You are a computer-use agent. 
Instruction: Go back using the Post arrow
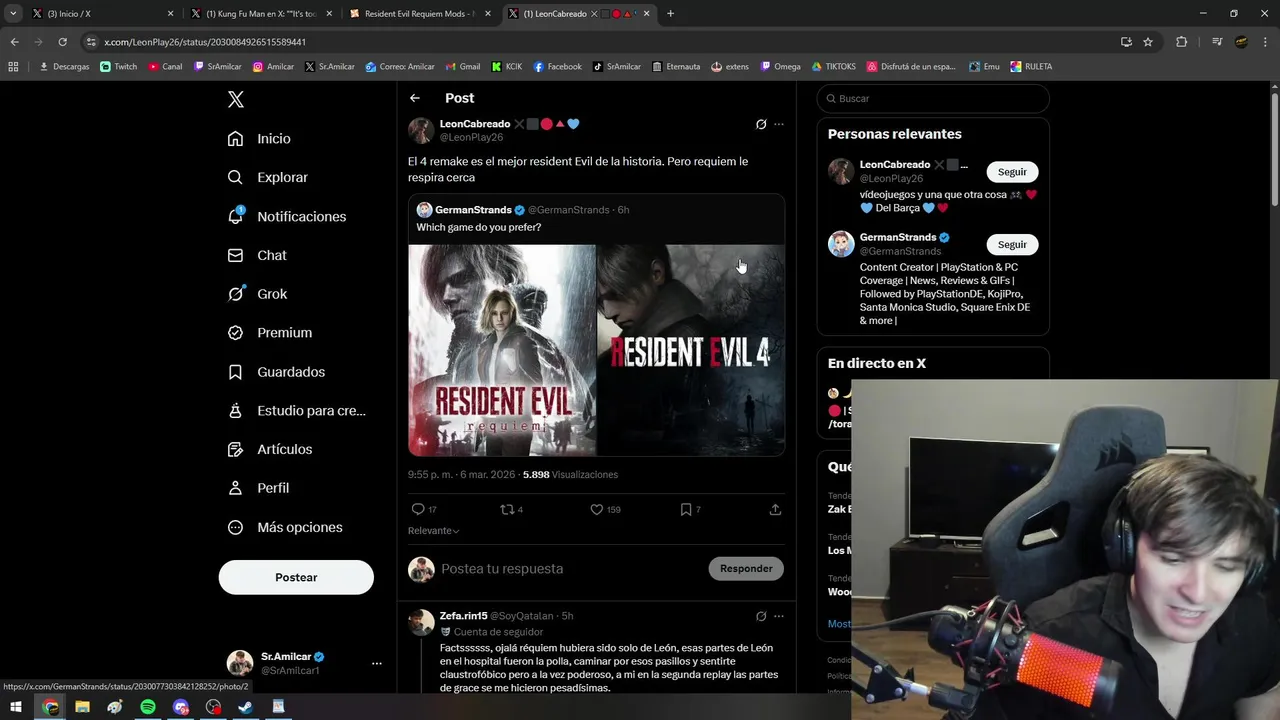pyautogui.click(x=415, y=98)
